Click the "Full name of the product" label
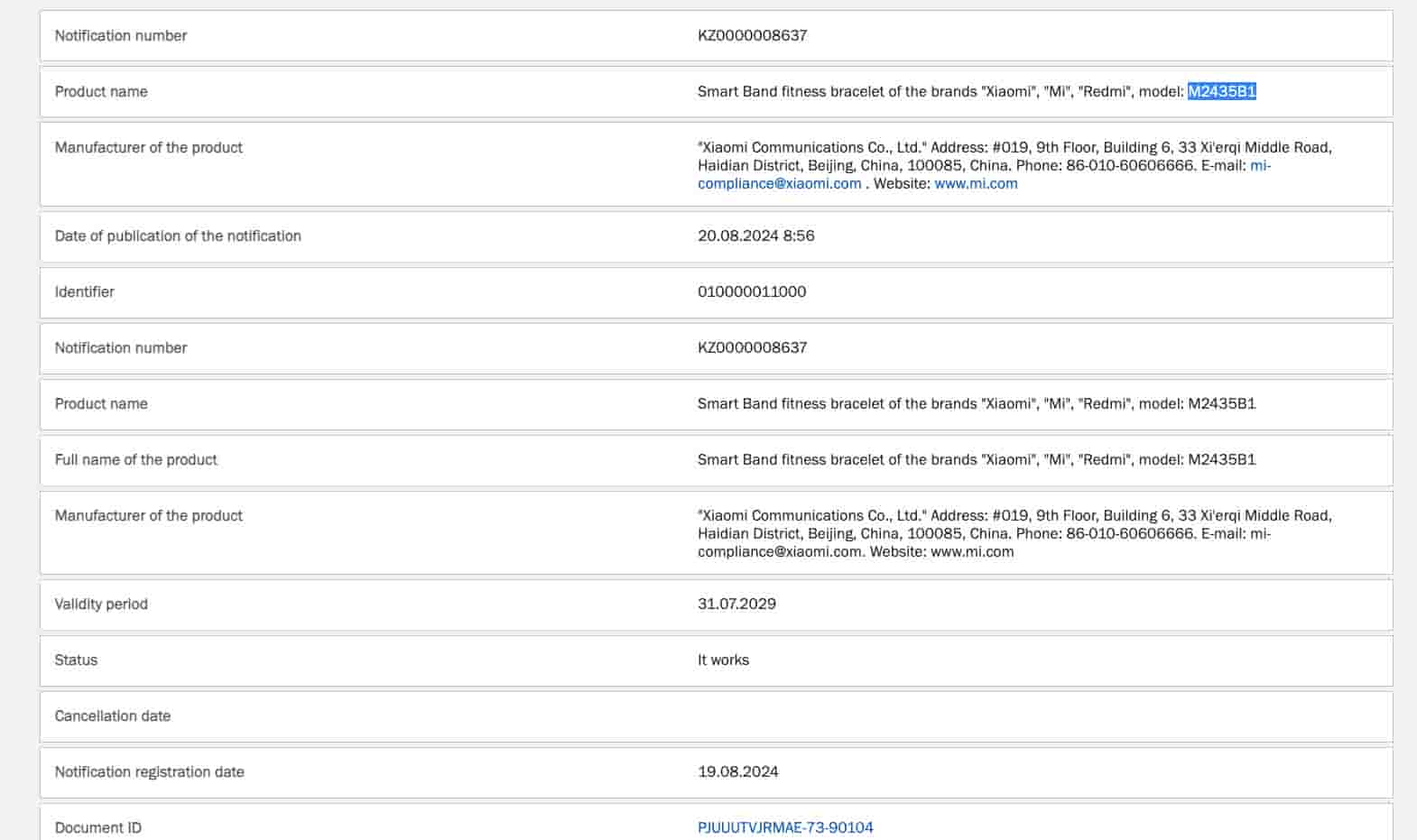This screenshot has height=840, width=1417. pos(135,459)
